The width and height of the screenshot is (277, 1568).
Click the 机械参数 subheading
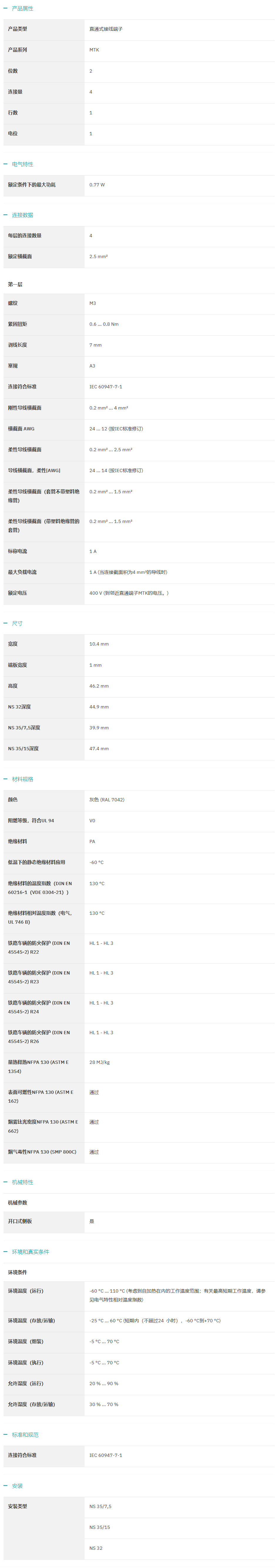[18, 1203]
